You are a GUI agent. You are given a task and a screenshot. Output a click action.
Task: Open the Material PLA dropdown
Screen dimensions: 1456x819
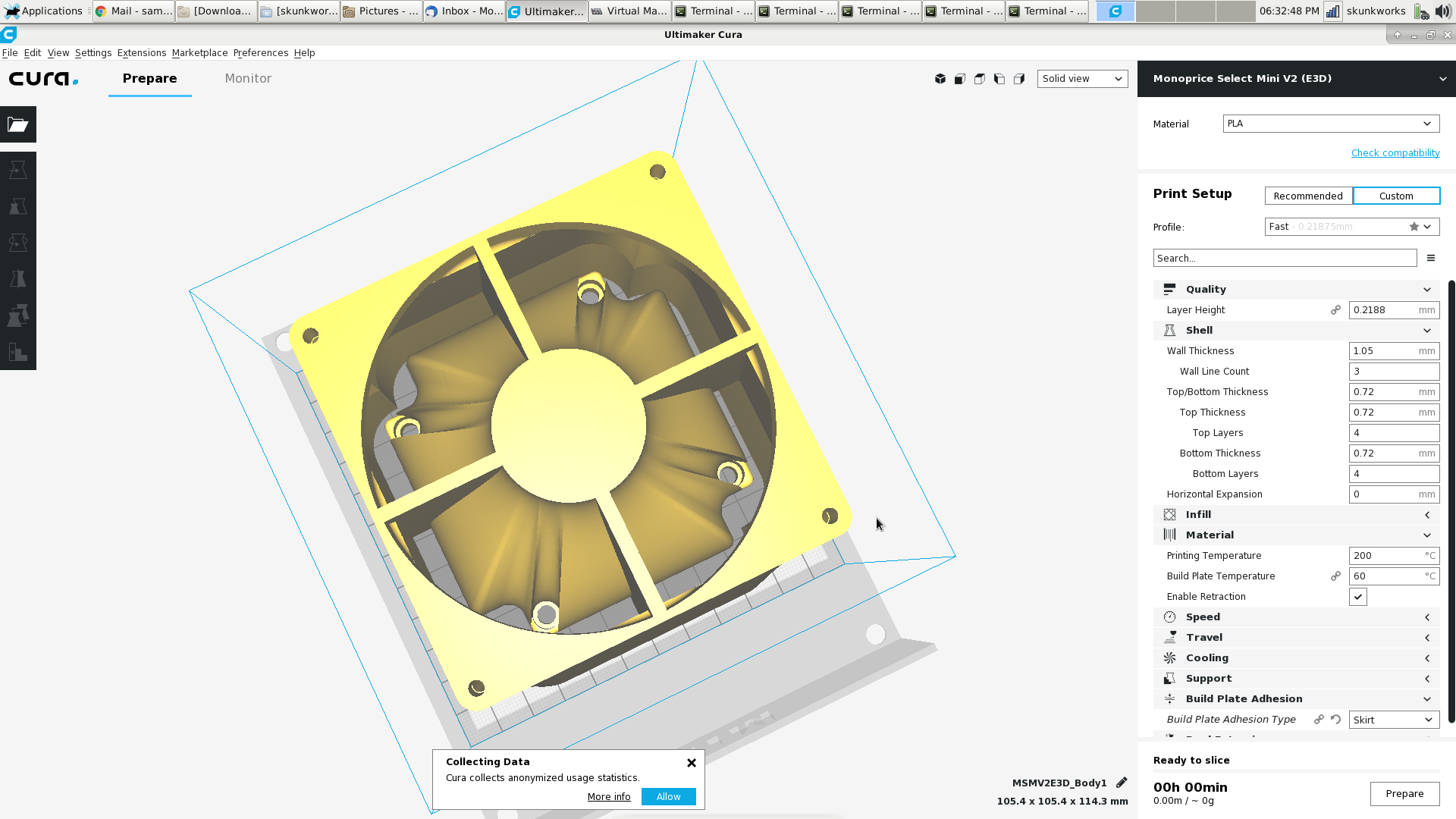coord(1331,124)
